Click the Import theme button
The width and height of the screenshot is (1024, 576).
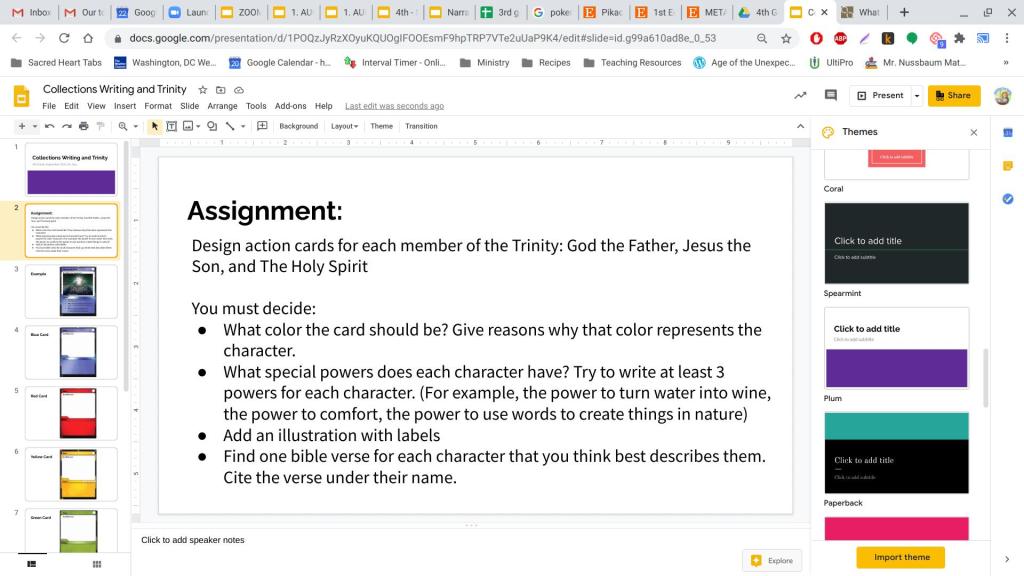click(901, 557)
